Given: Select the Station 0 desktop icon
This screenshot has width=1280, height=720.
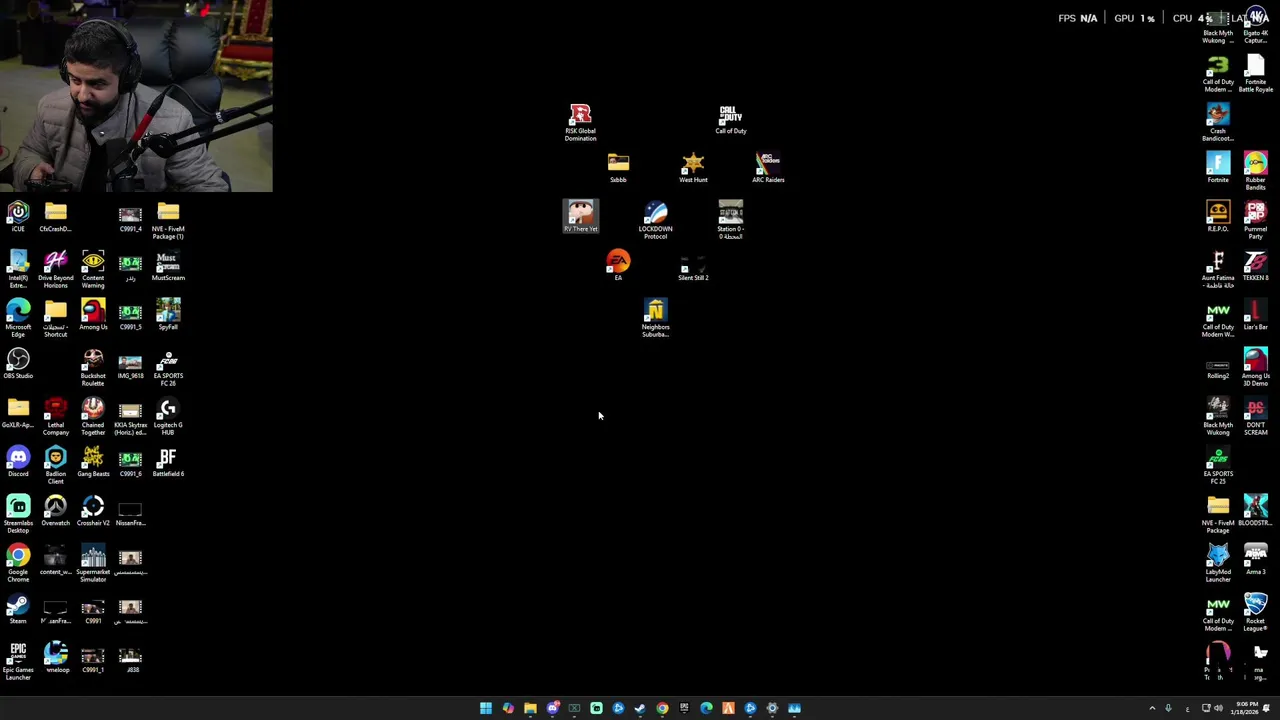Looking at the screenshot, I should (x=730, y=221).
